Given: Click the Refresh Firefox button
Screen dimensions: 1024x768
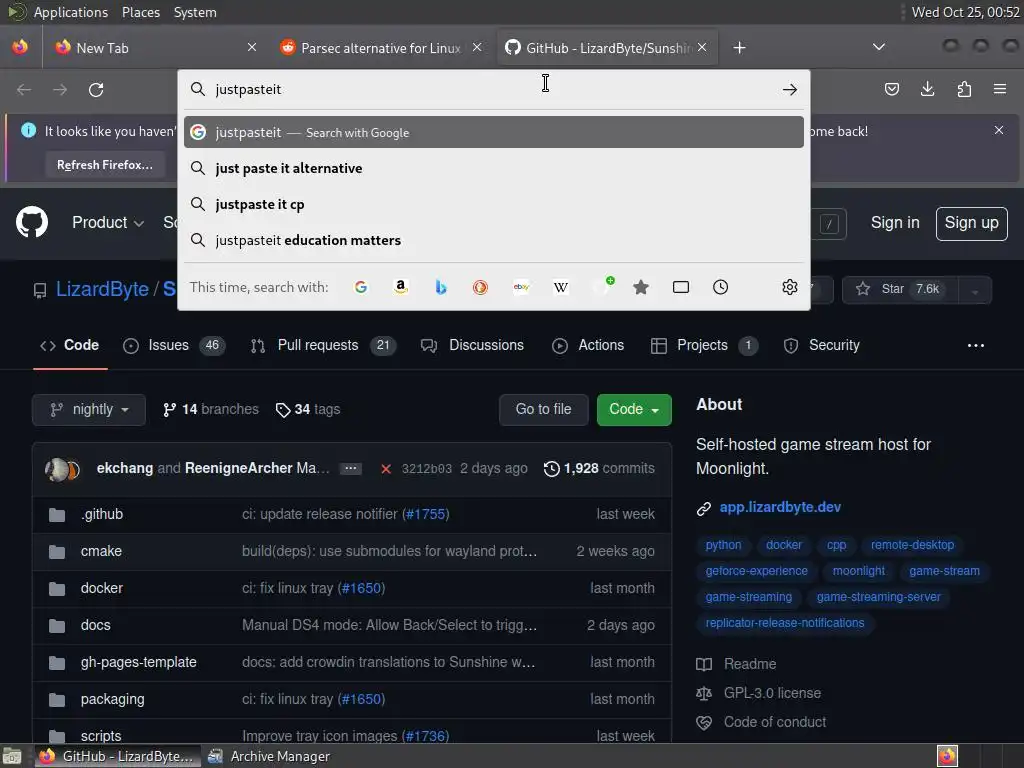Looking at the screenshot, I should pyautogui.click(x=104, y=165).
